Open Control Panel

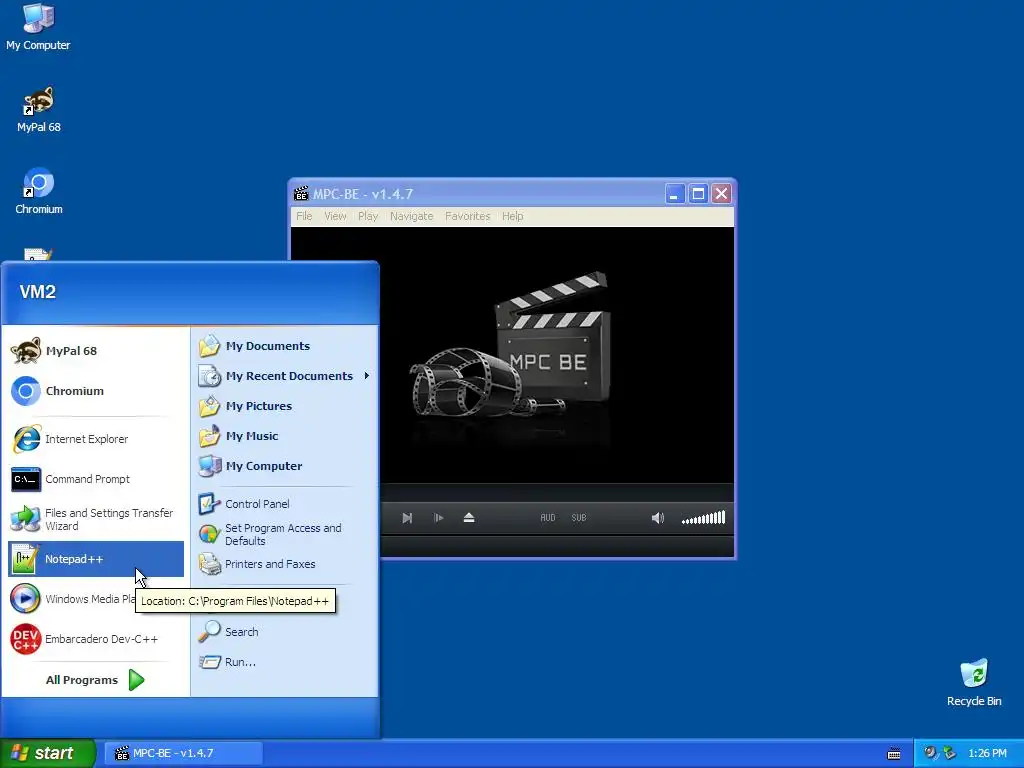tap(284, 504)
